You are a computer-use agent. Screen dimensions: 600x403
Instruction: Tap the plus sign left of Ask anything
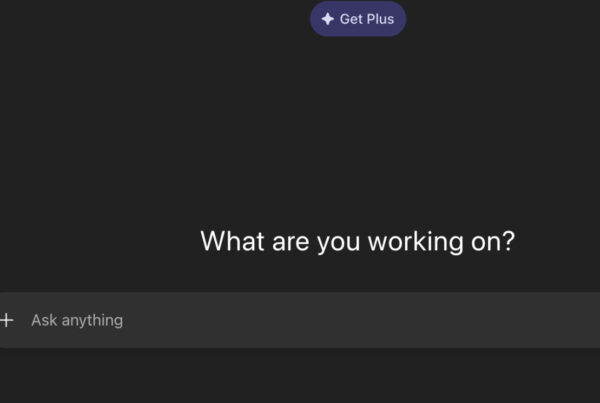(x=7, y=320)
